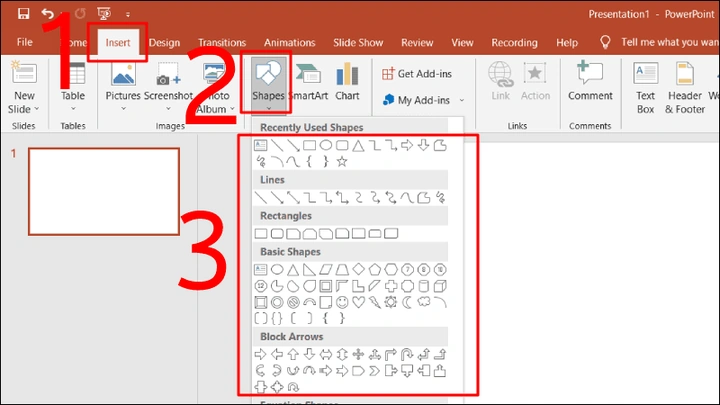
Task: Select the quad arrow in Block Arrows
Action: [x=358, y=354]
